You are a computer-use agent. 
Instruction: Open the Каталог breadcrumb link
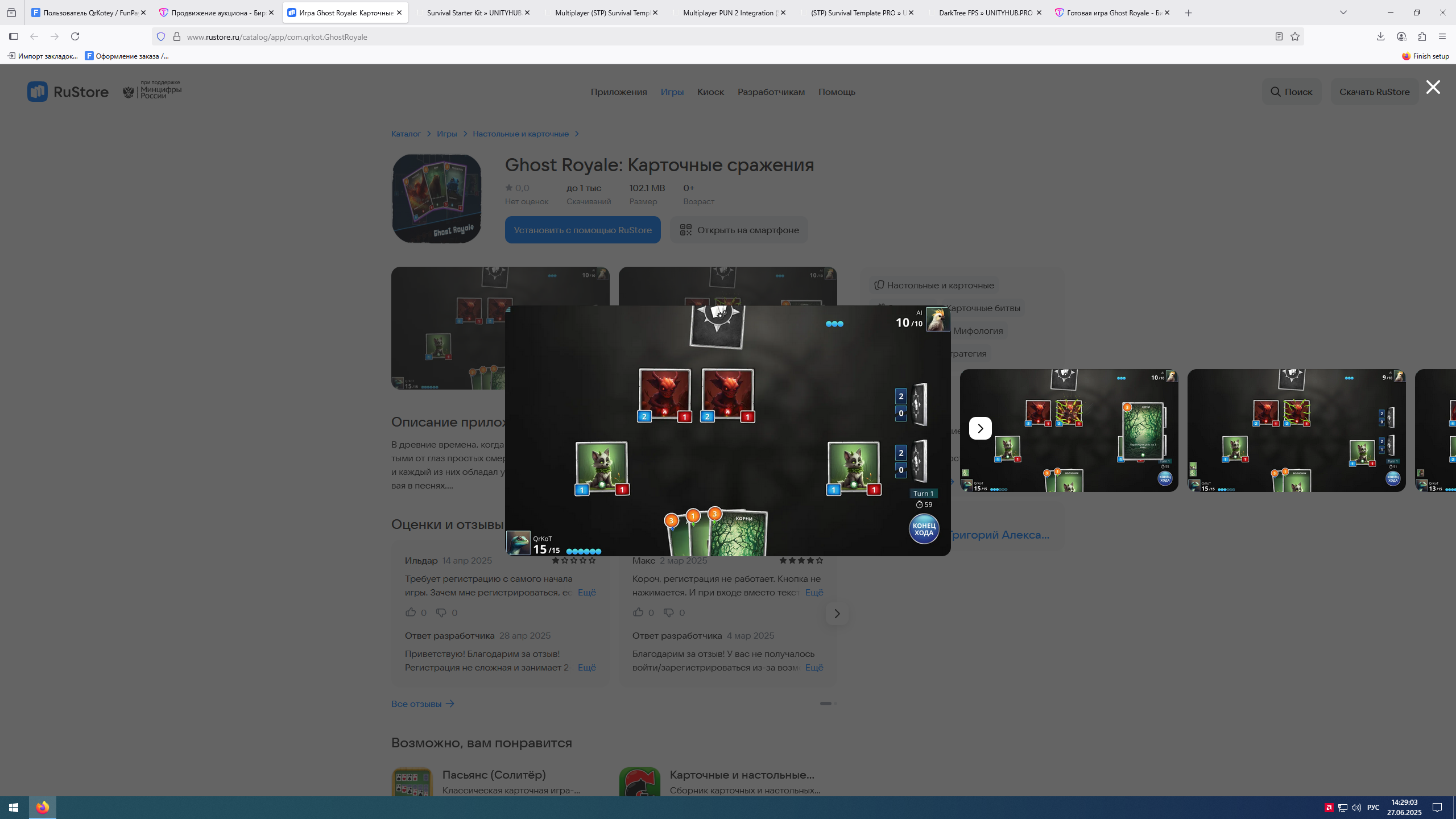tap(406, 134)
